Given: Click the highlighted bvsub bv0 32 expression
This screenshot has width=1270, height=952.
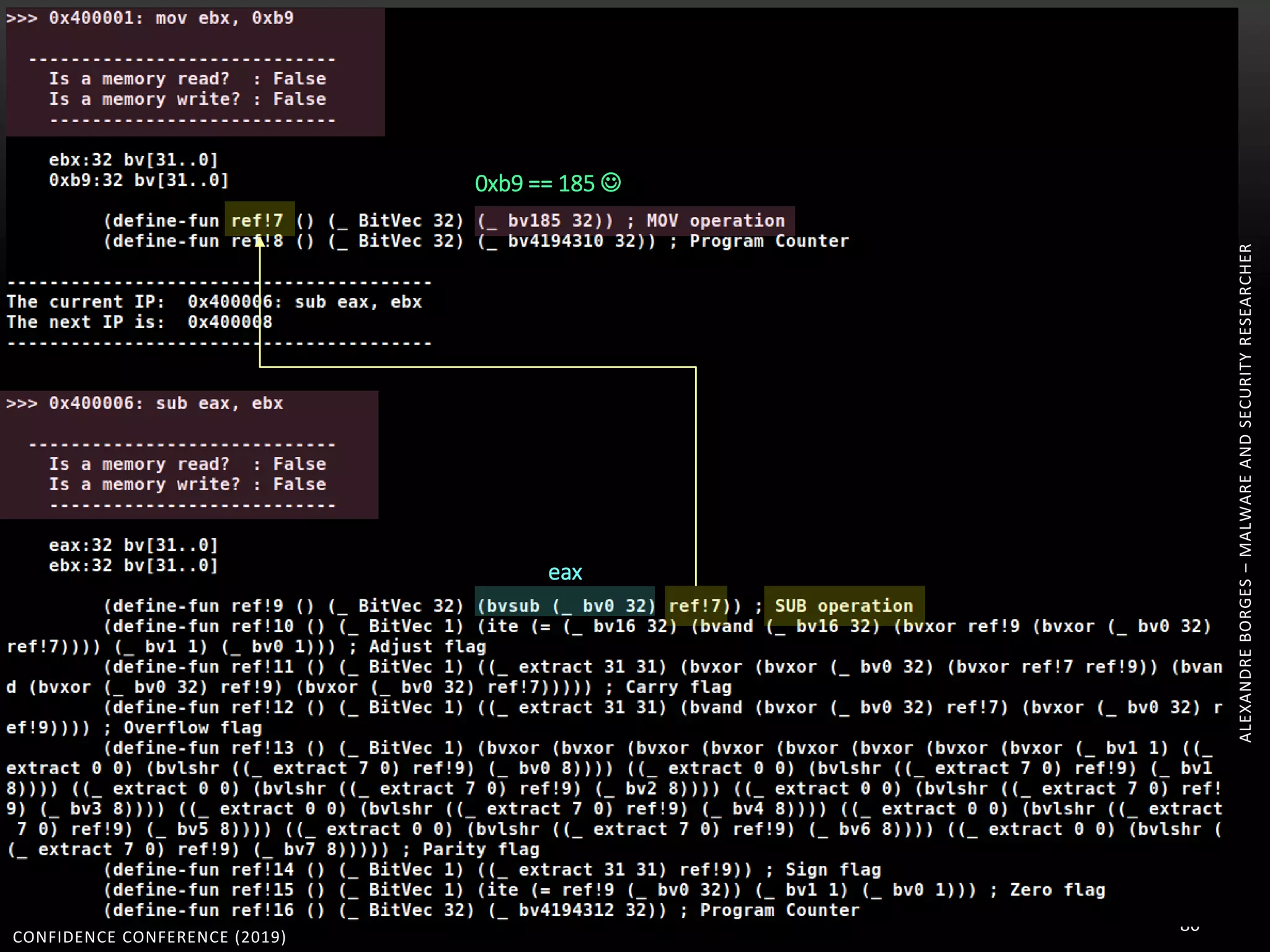Looking at the screenshot, I should coord(565,605).
